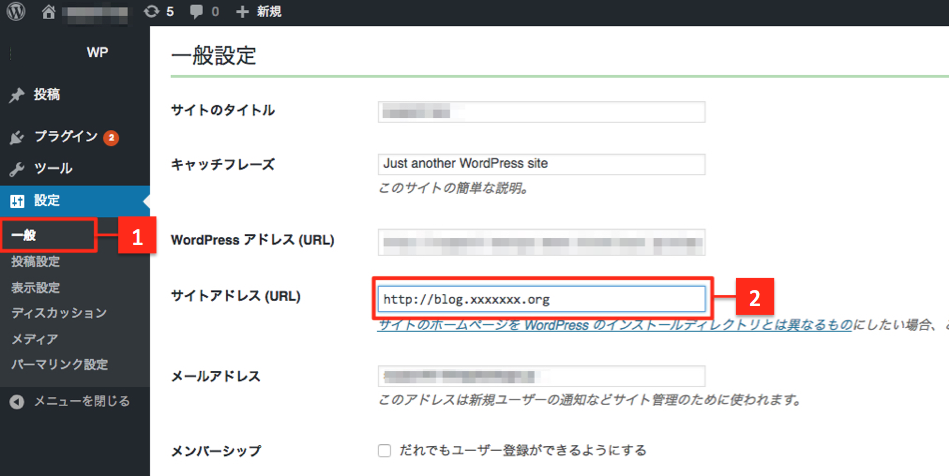Open the WordPress logo menu
This screenshot has width=949, height=476.
tap(16, 12)
